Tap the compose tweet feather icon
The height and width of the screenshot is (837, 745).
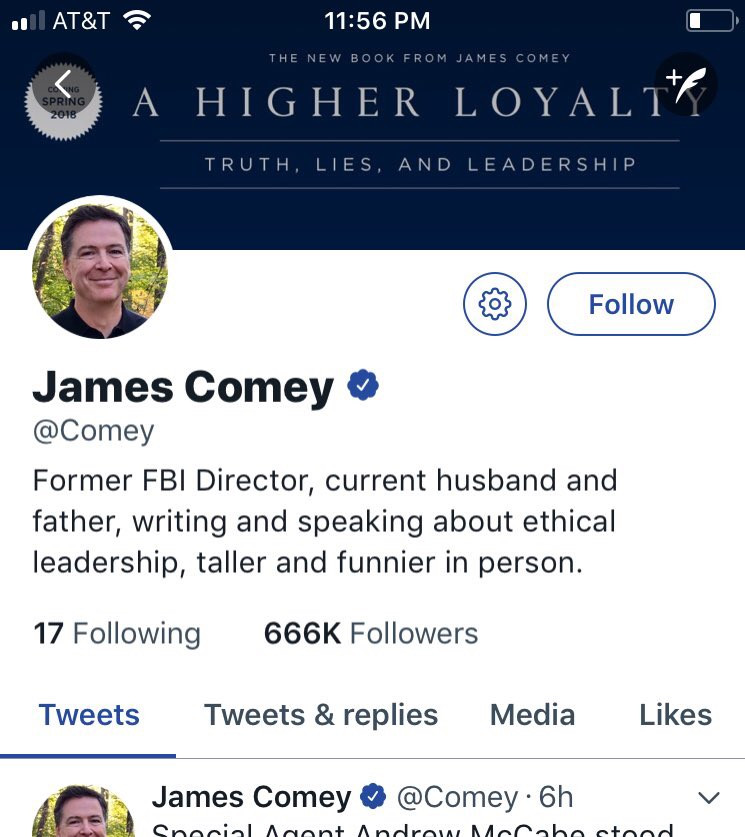tap(686, 84)
